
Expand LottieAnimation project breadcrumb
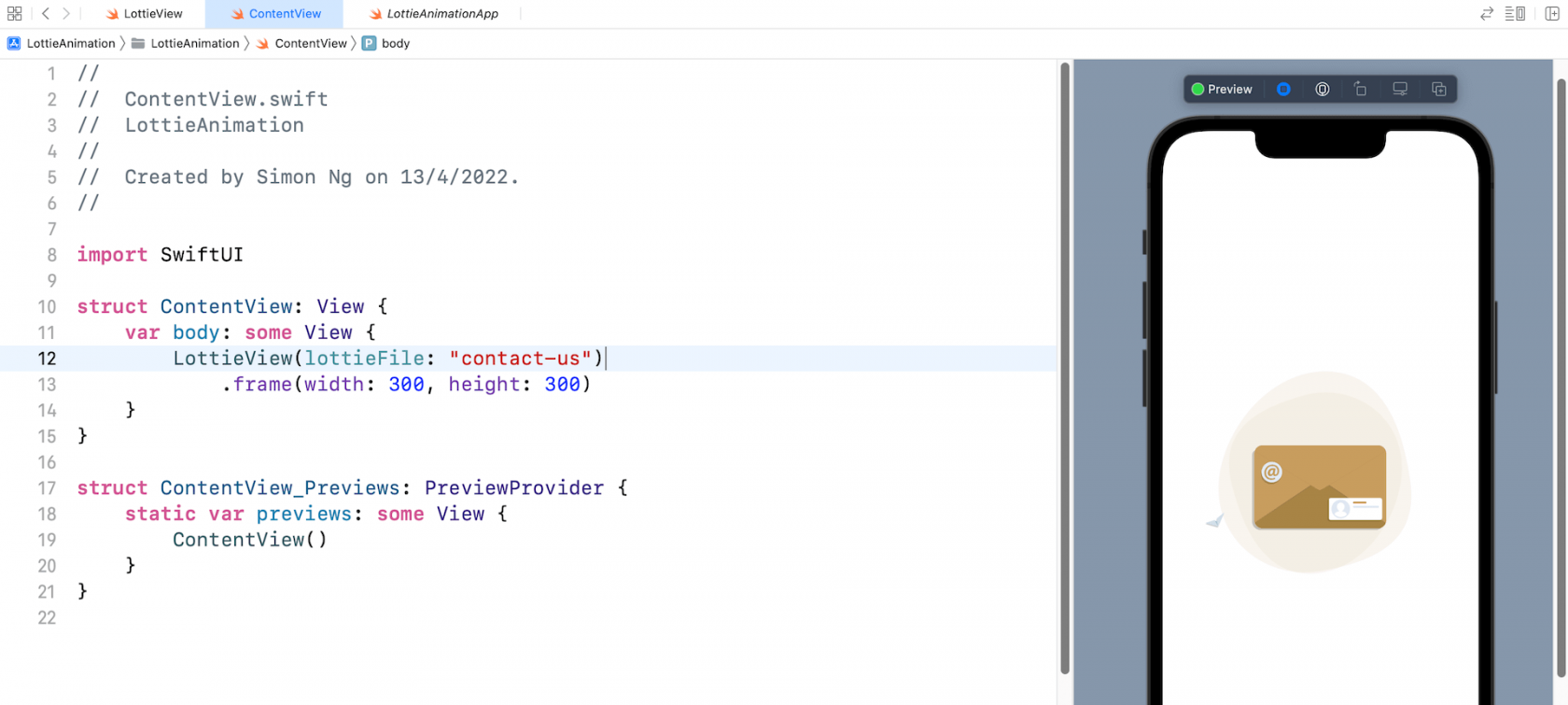[x=62, y=44]
